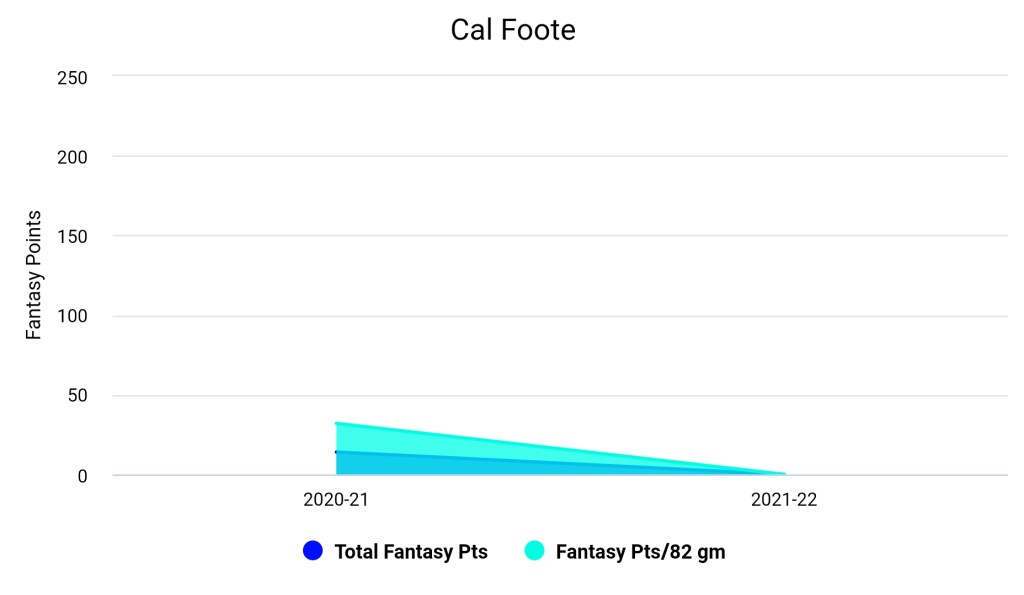Viewport: 1024px width, 595px height.
Task: Click the Fantasy Points y-axis title
Action: [x=34, y=275]
